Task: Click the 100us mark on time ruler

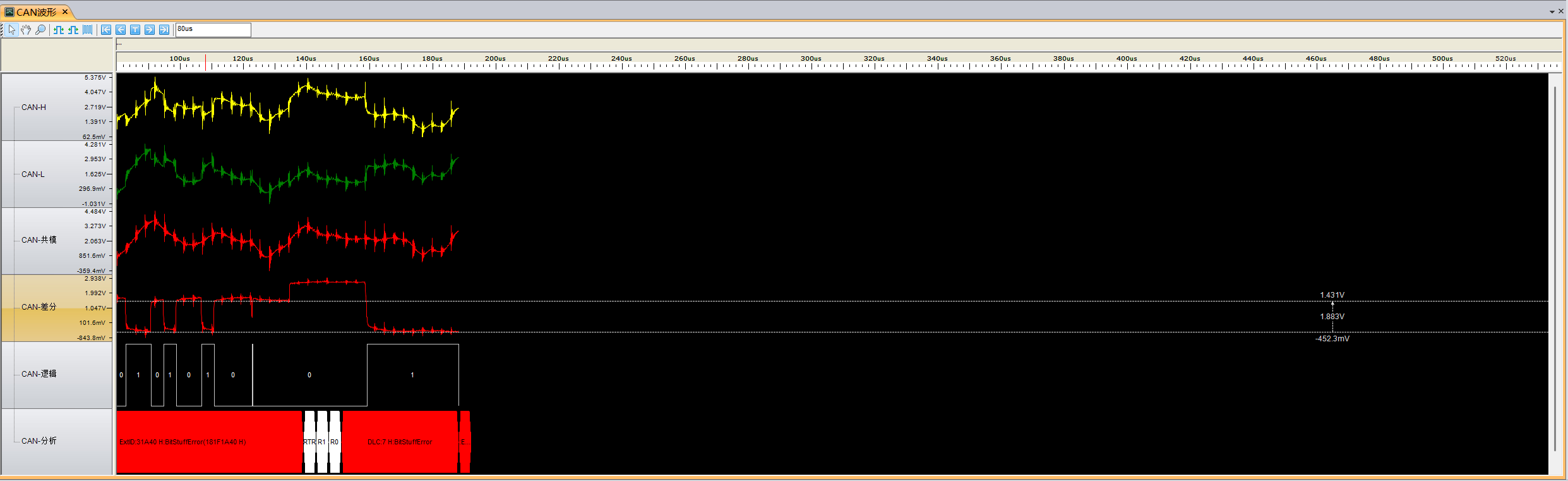Action: tap(179, 59)
